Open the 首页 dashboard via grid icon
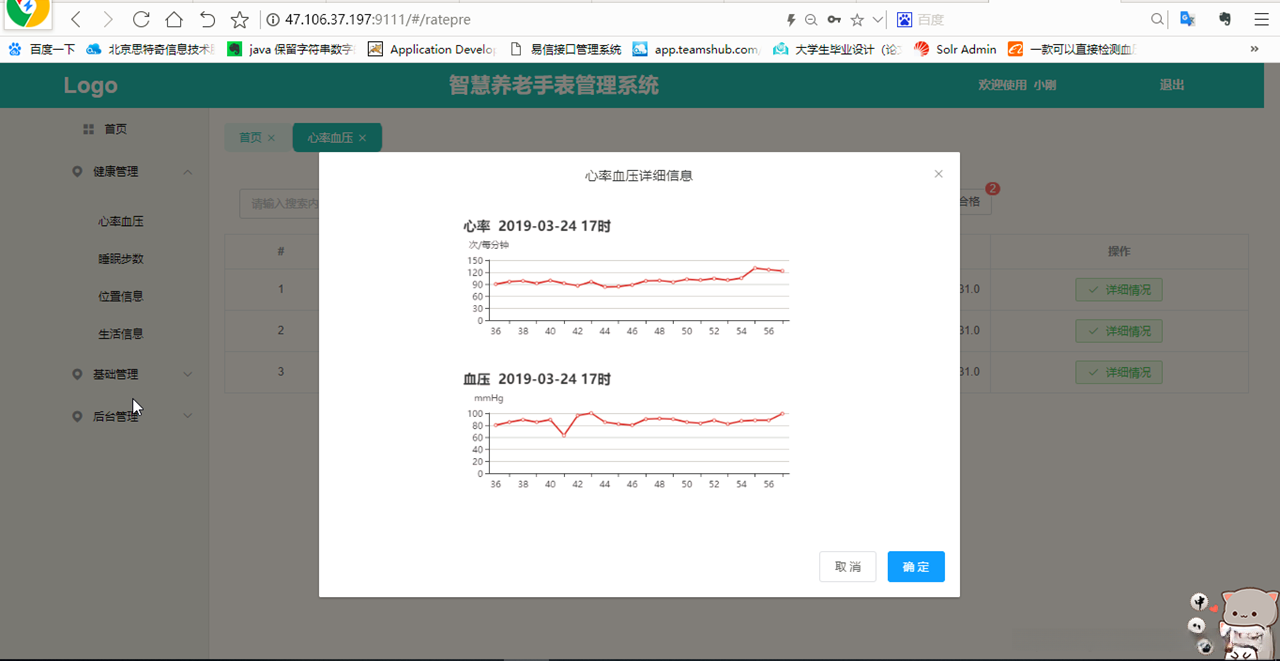The image size is (1280, 661). (88, 128)
